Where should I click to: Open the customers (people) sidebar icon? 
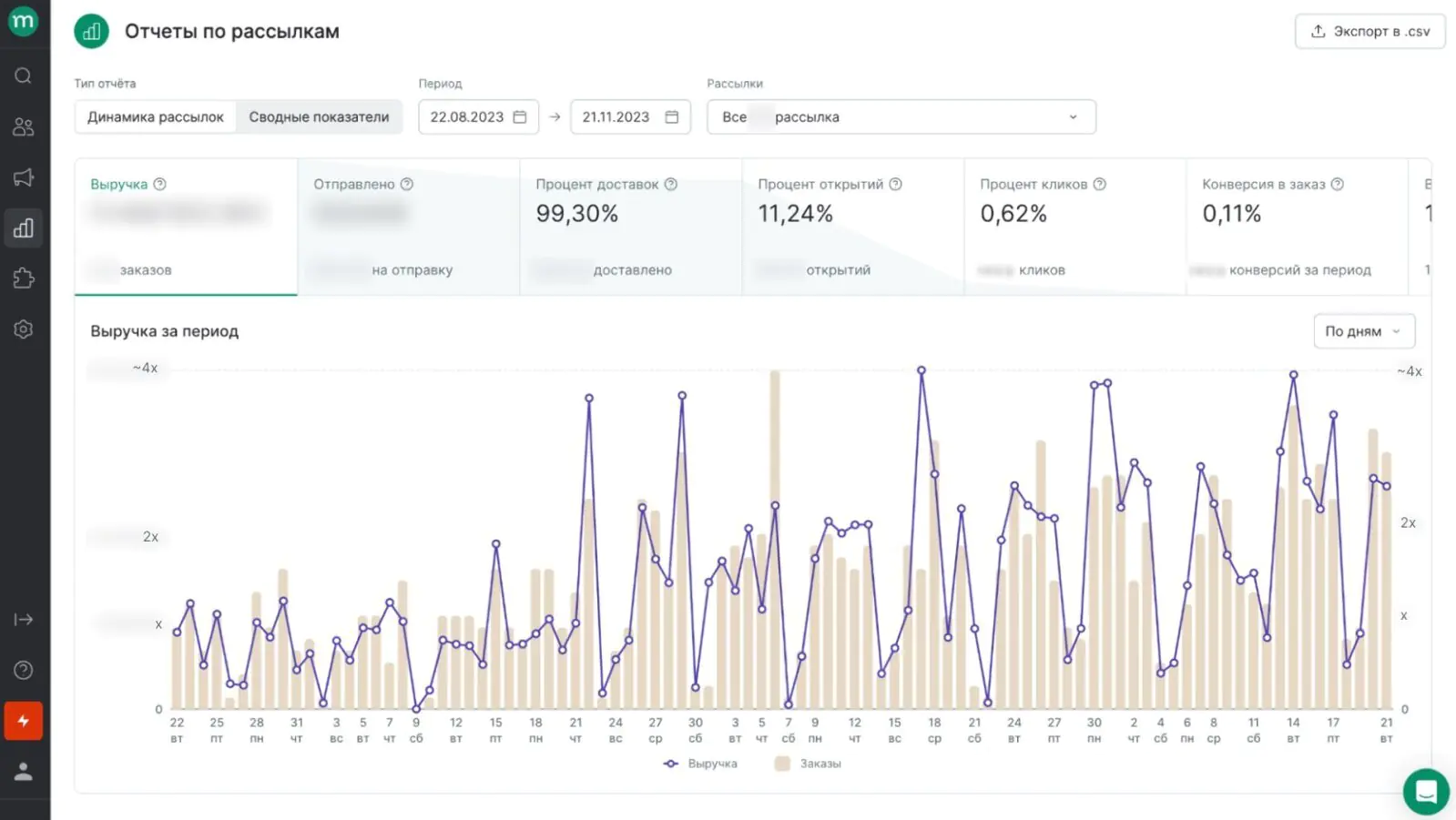click(24, 127)
